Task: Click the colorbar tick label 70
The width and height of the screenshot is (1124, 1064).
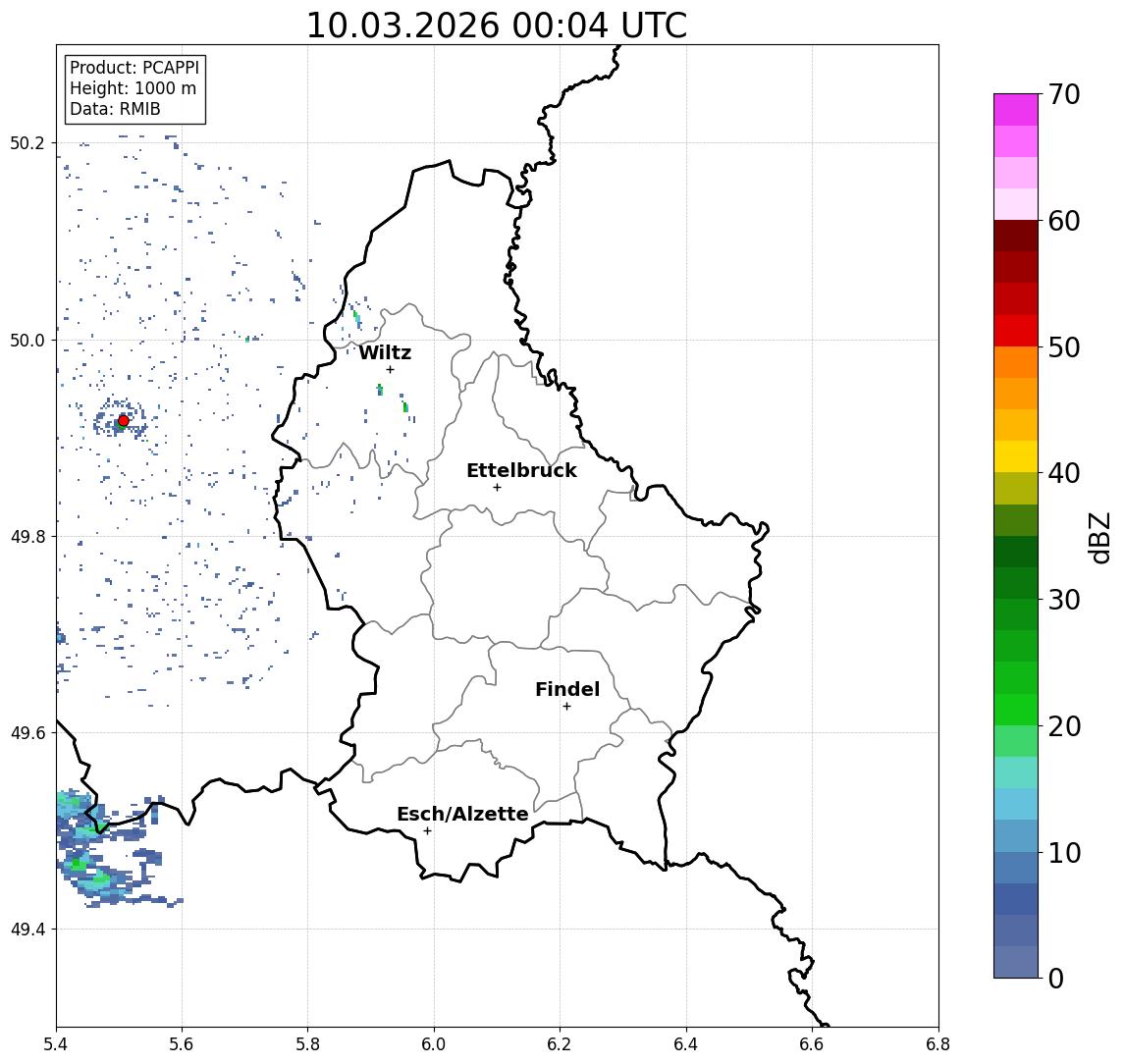Action: point(1064,94)
